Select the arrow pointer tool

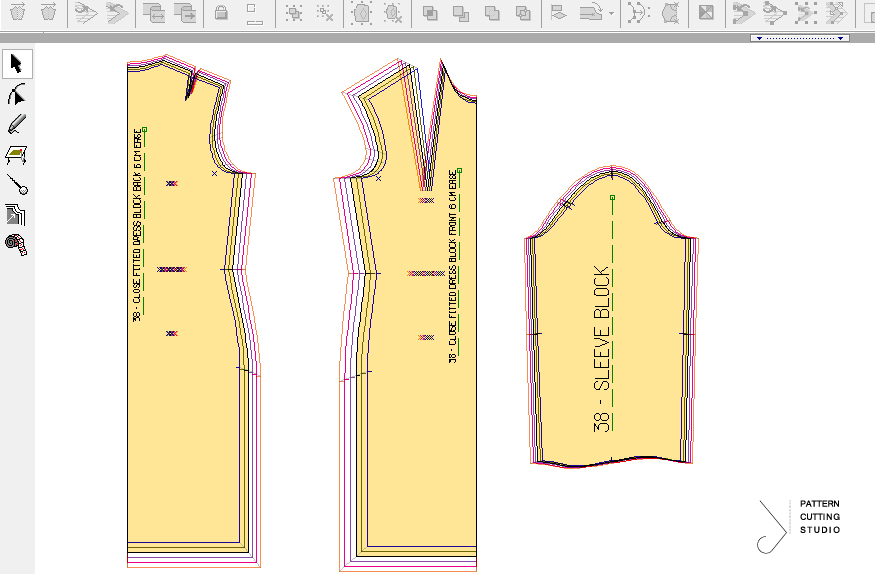[17, 64]
